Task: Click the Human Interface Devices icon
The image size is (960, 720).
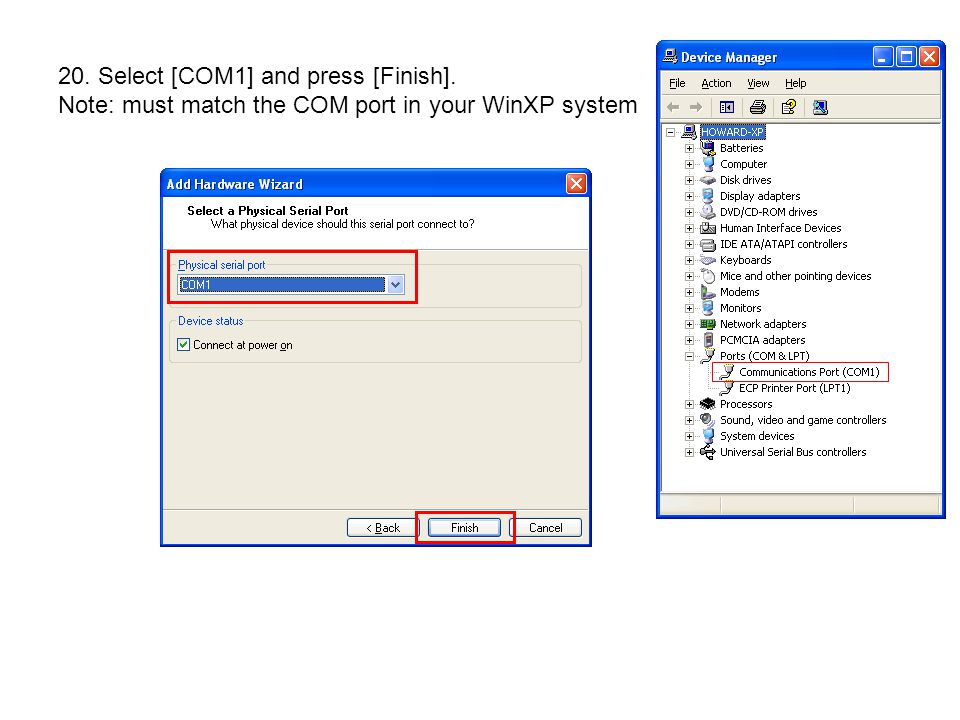Action: pos(708,228)
